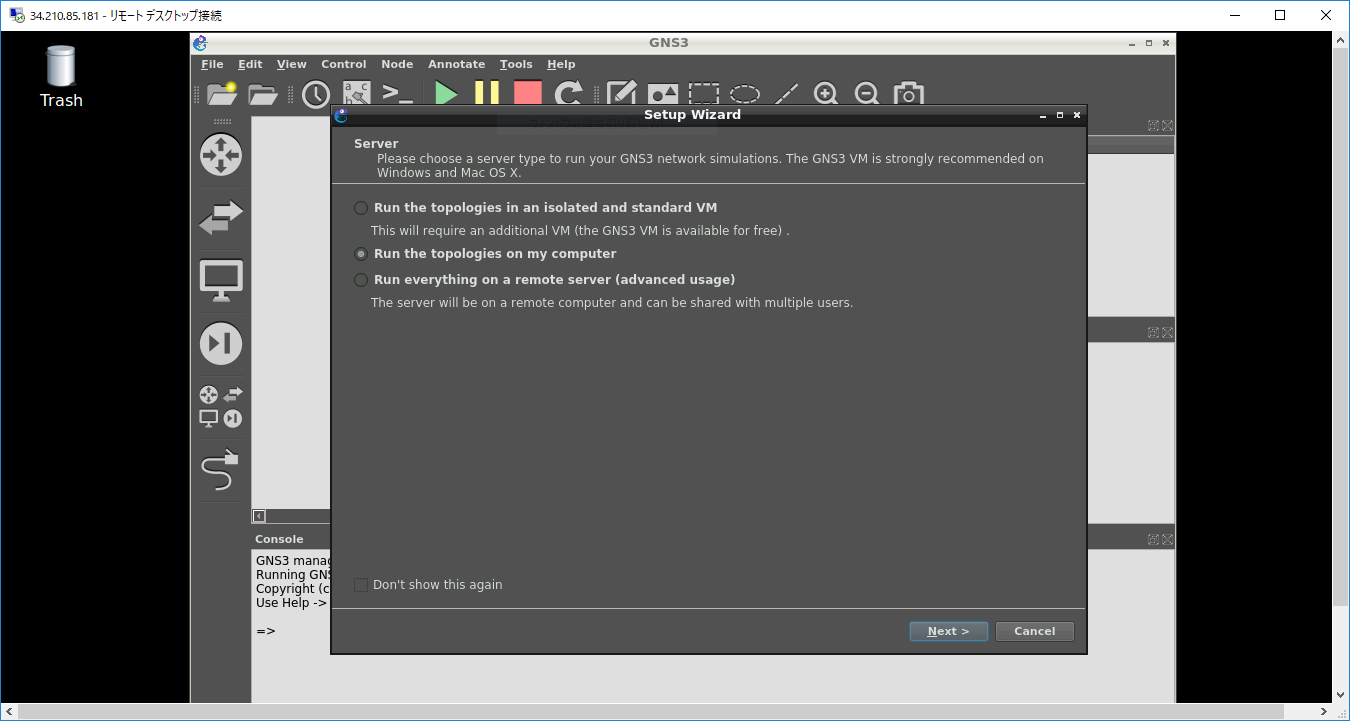Close the middle right dock panel

click(1167, 332)
